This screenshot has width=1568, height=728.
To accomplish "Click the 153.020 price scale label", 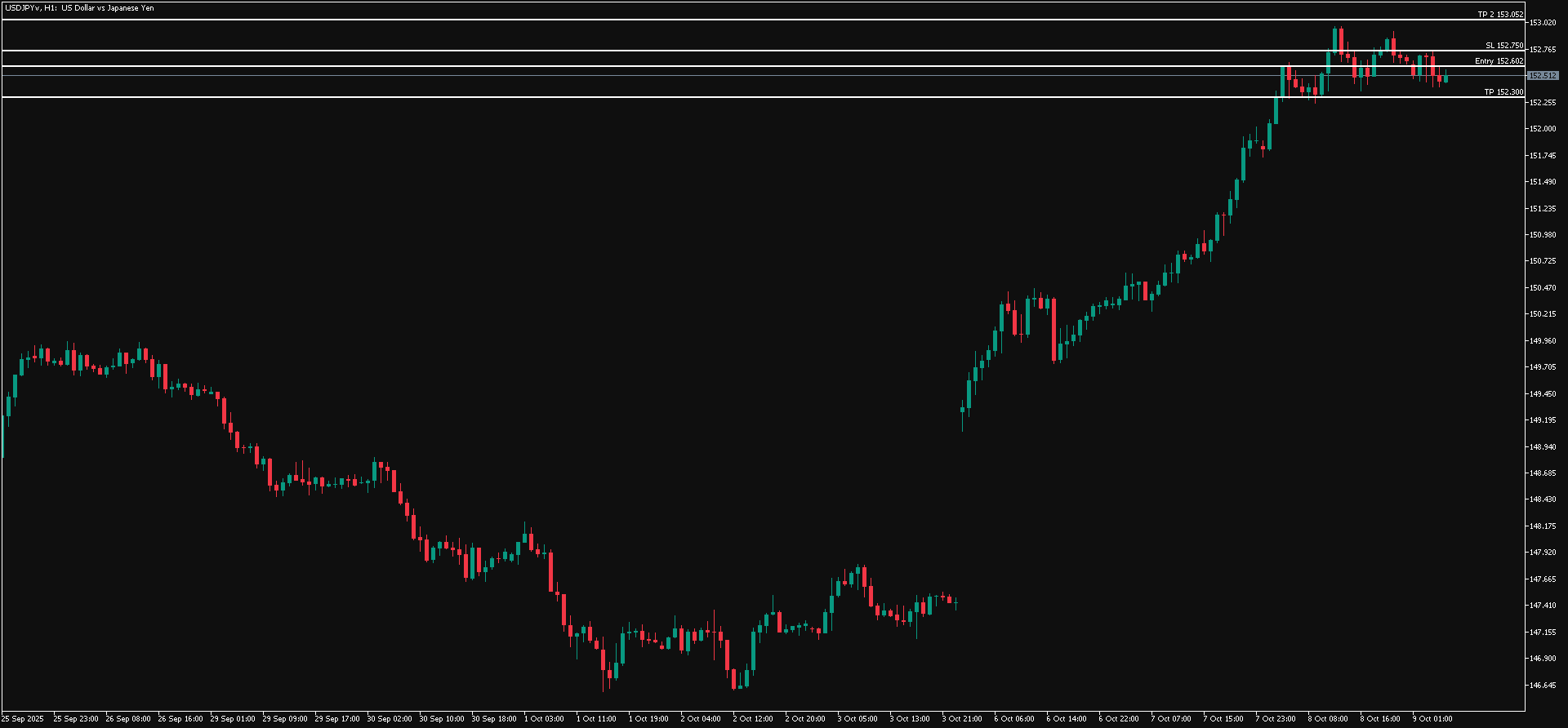I will click(1543, 23).
